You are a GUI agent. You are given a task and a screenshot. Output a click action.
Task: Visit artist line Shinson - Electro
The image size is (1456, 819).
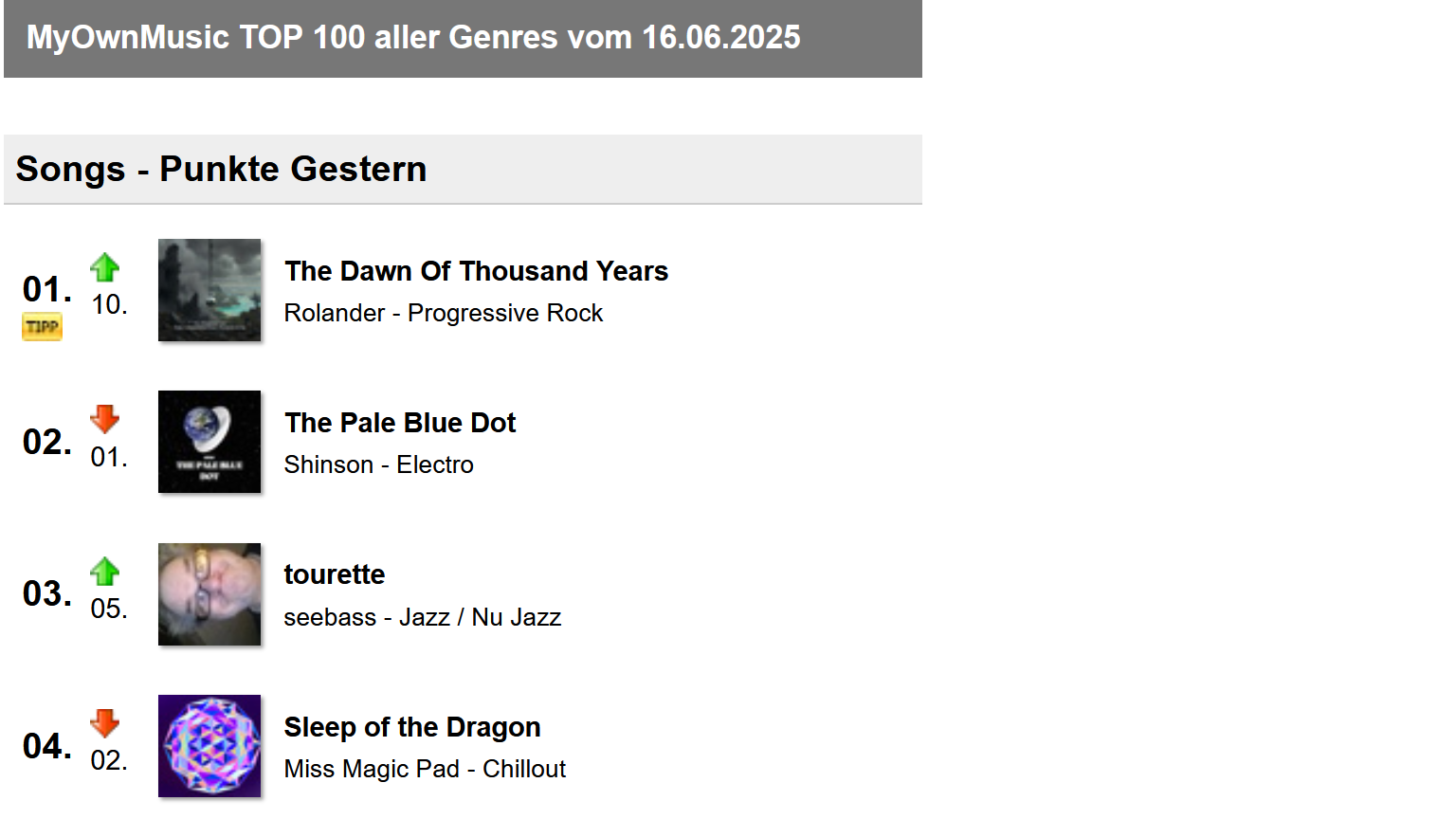(x=379, y=464)
